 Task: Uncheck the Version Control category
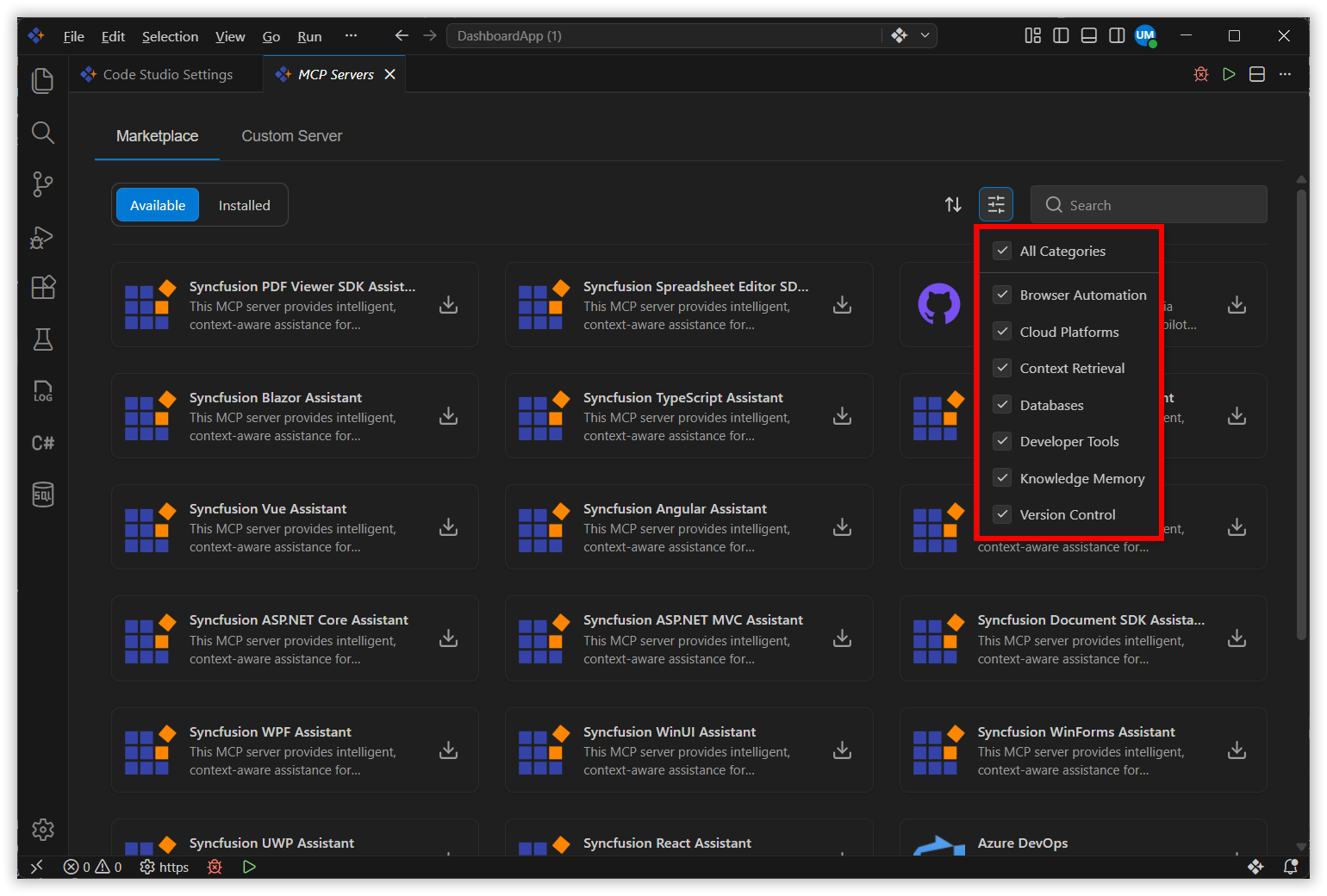click(x=1002, y=514)
